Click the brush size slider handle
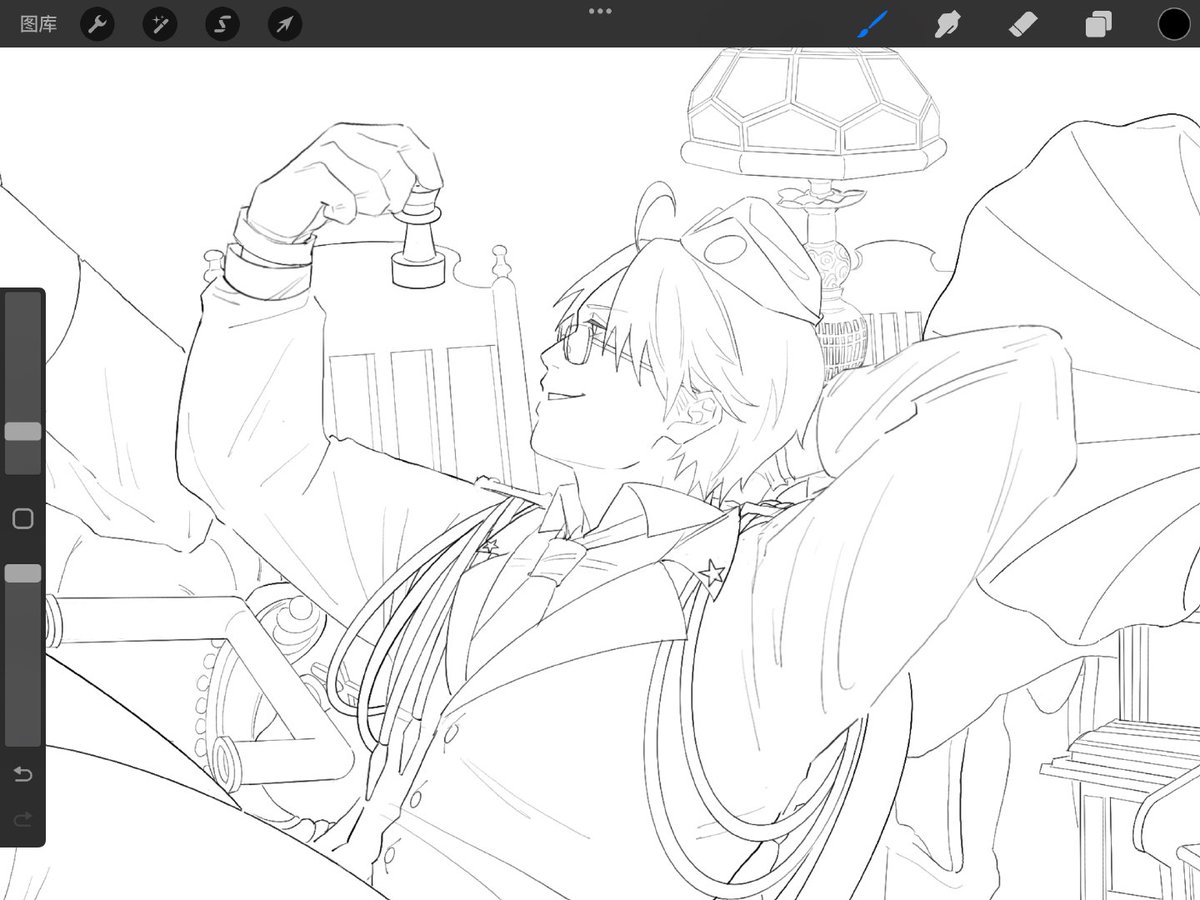Image resolution: width=1200 pixels, height=900 pixels. coord(23,431)
